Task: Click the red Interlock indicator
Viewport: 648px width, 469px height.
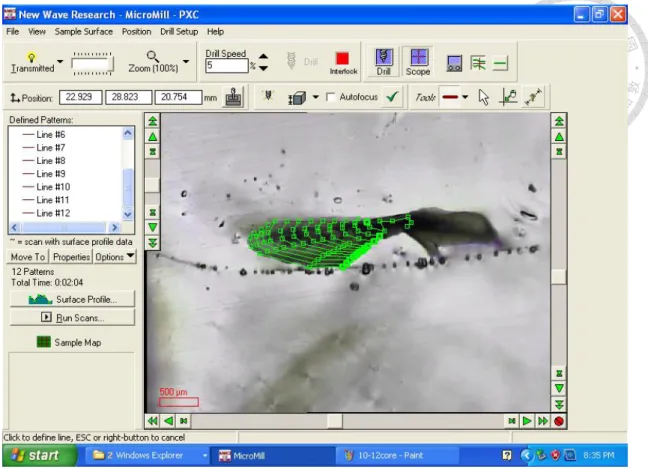Action: (343, 59)
